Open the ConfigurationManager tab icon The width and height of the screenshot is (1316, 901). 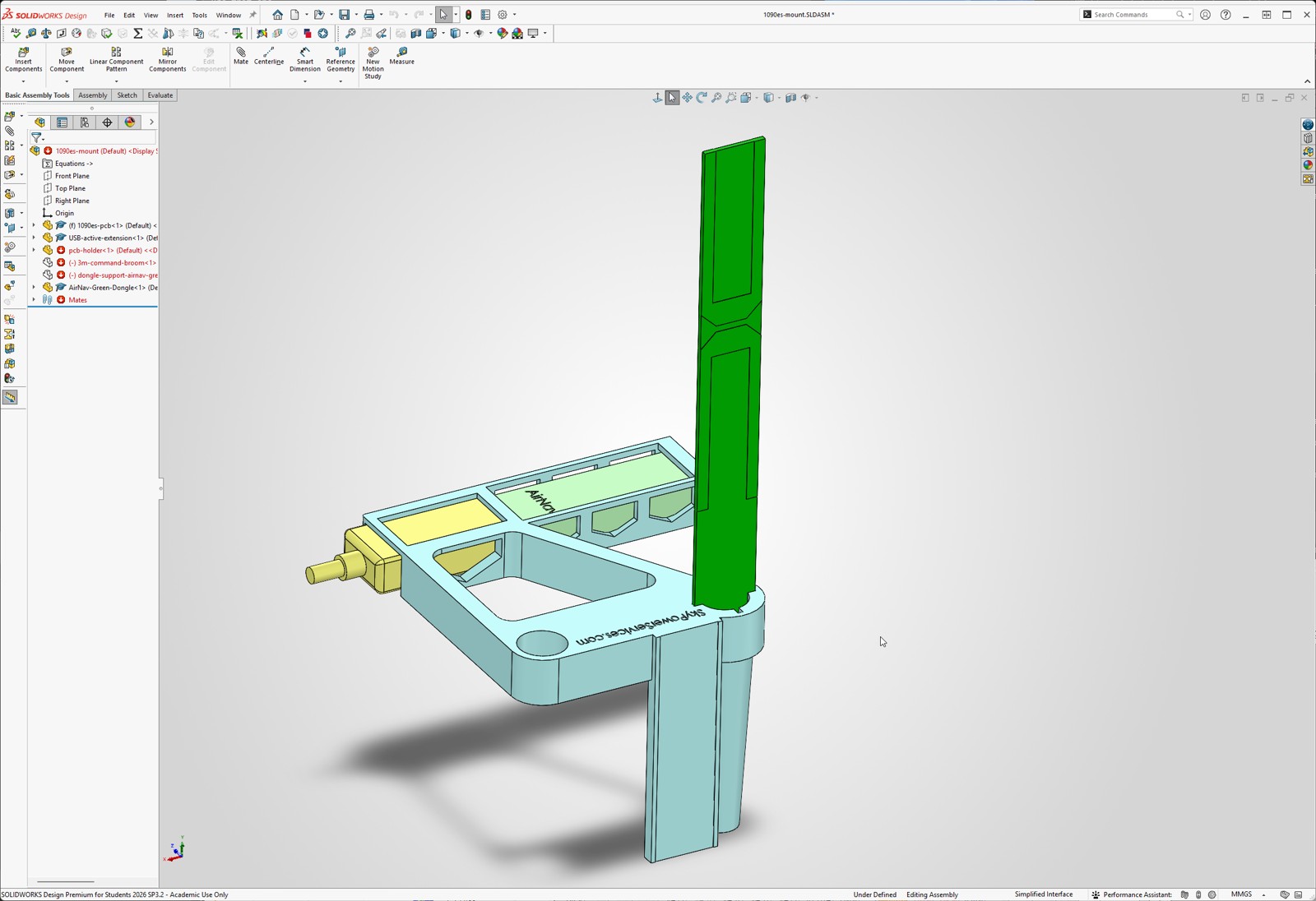pyautogui.click(x=85, y=122)
